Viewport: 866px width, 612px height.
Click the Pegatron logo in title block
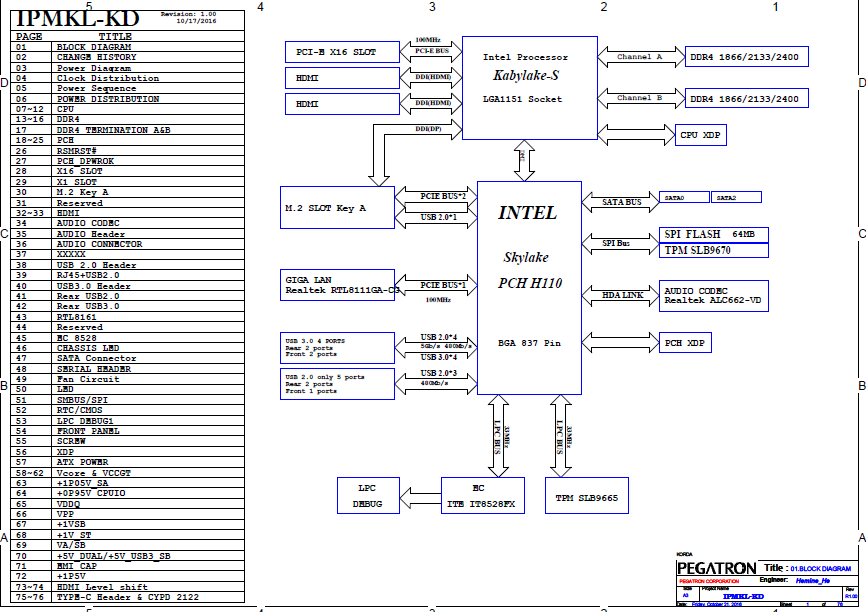coord(716,568)
